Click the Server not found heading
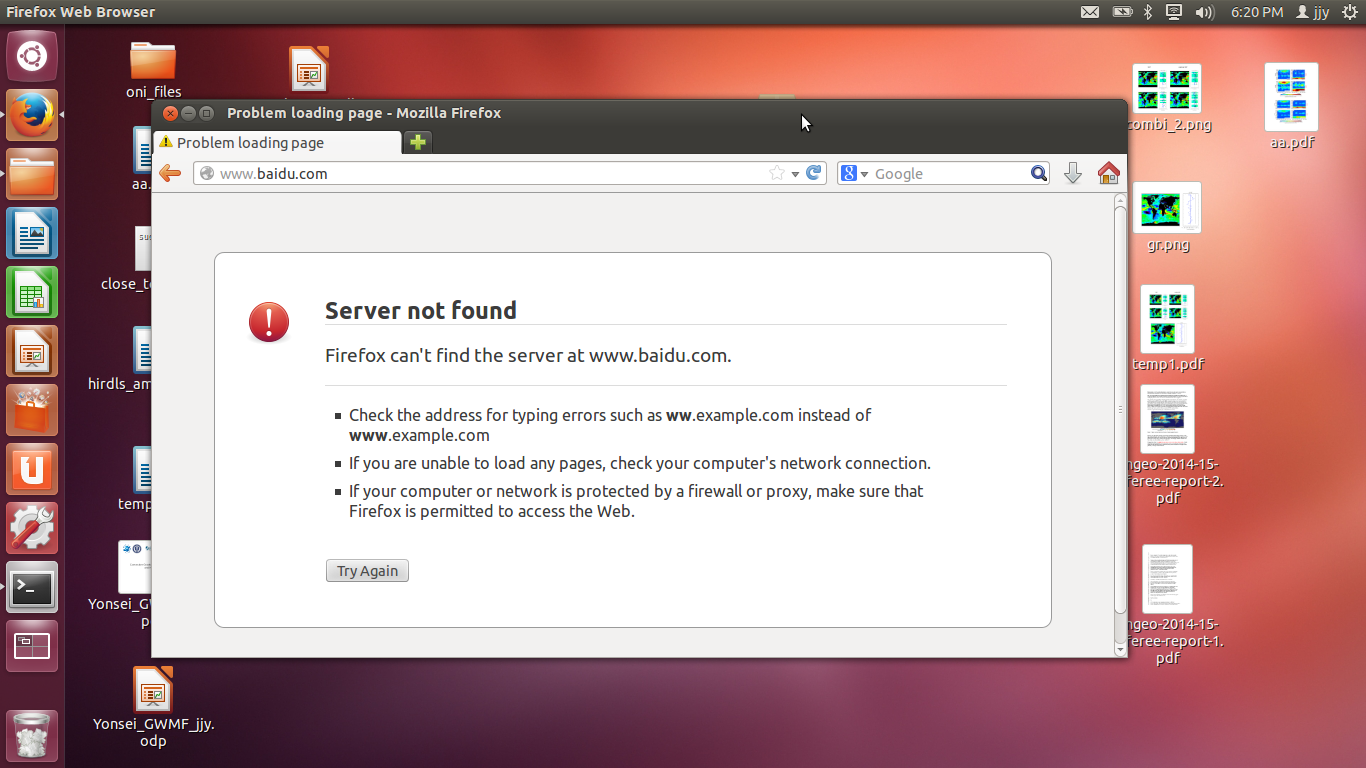This screenshot has width=1366, height=768. (x=421, y=310)
